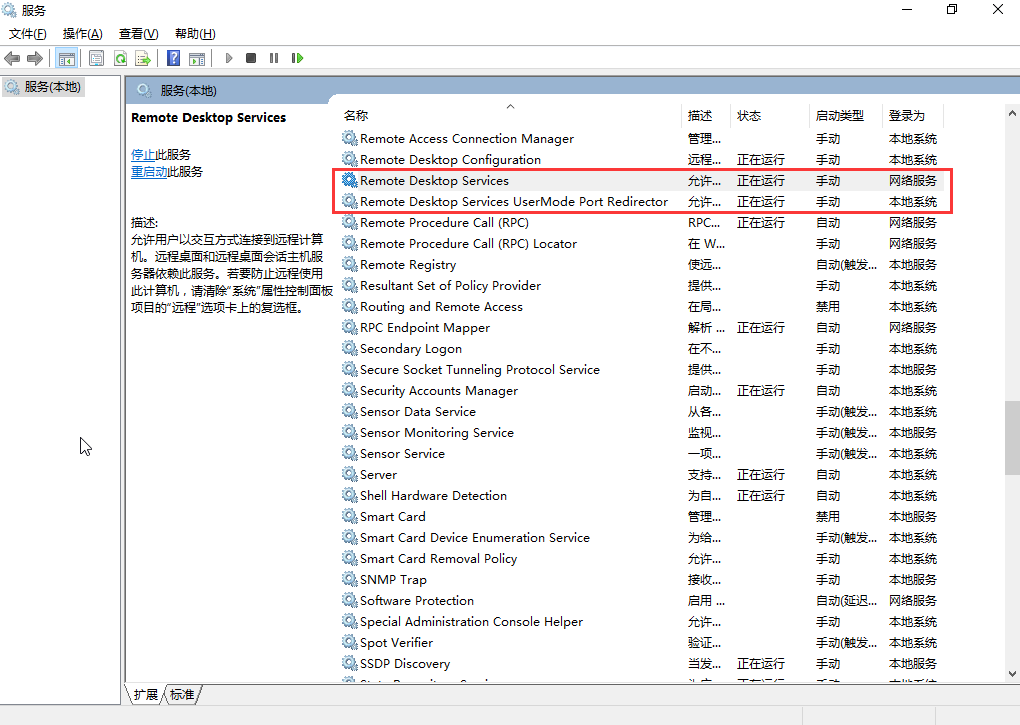
Task: Select Resultant Set of Policy Provider
Action: [641, 285]
